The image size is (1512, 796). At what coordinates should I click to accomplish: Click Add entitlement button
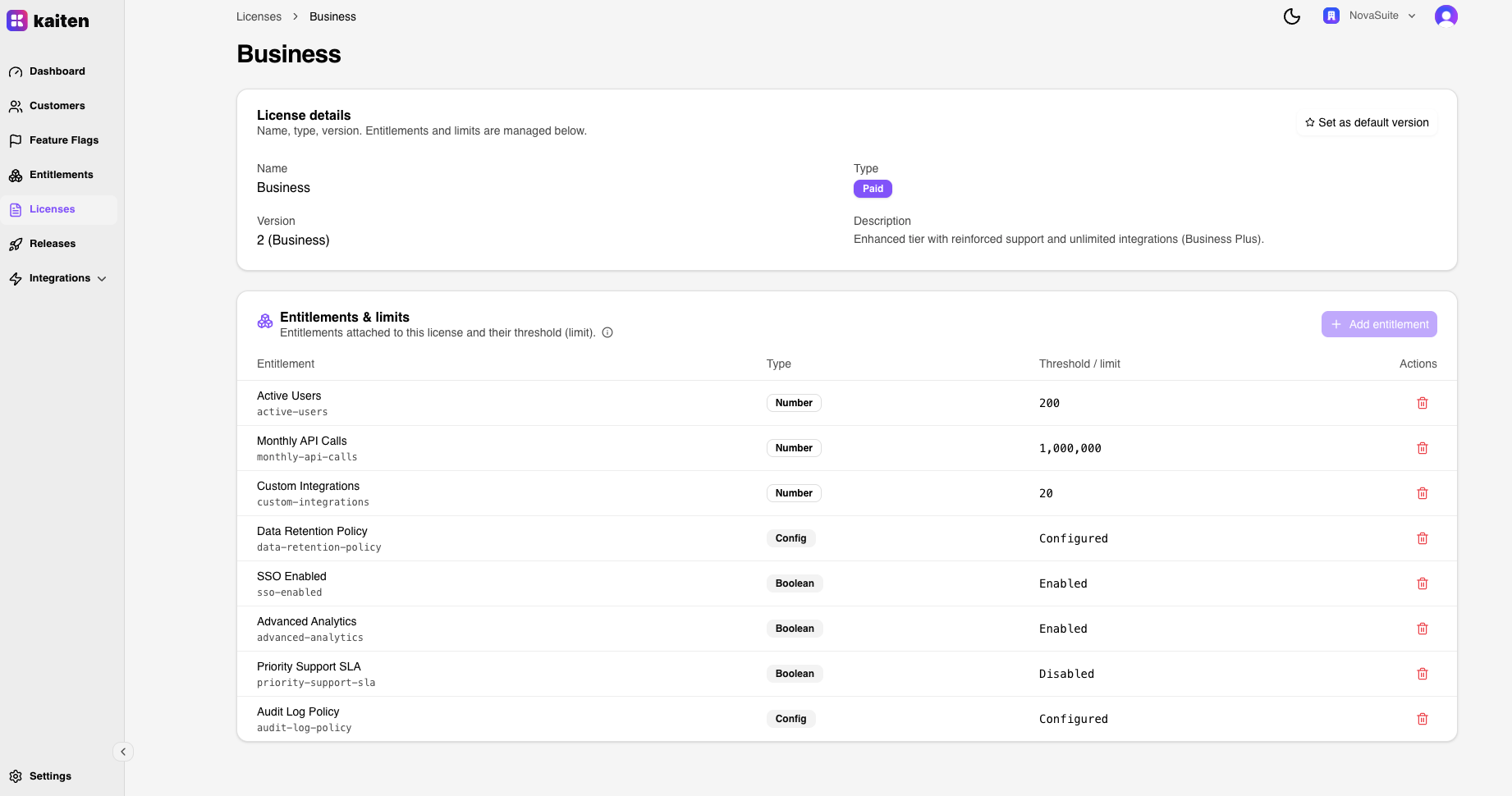pos(1378,324)
